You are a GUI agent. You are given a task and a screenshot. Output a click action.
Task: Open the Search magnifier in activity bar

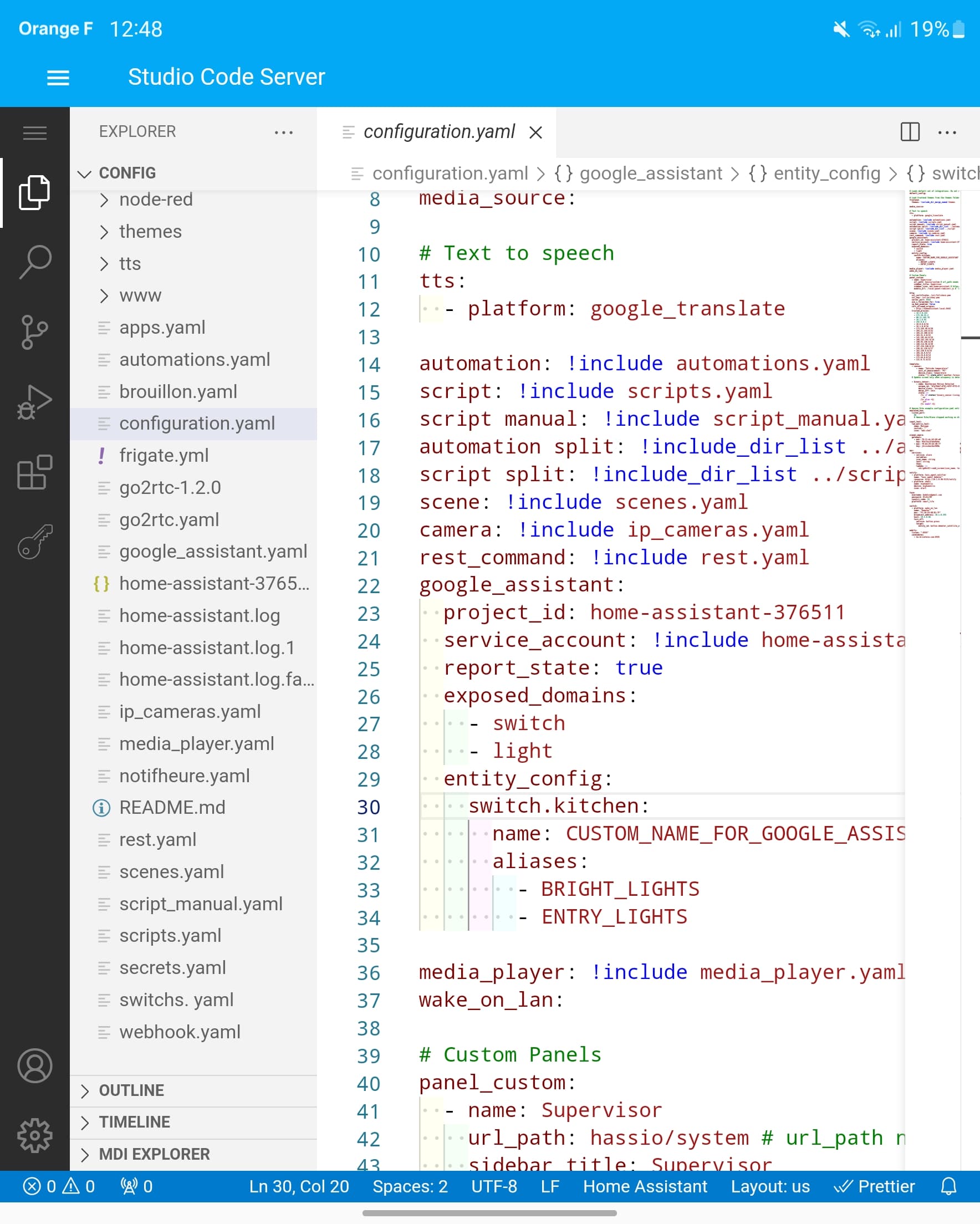tap(34, 262)
